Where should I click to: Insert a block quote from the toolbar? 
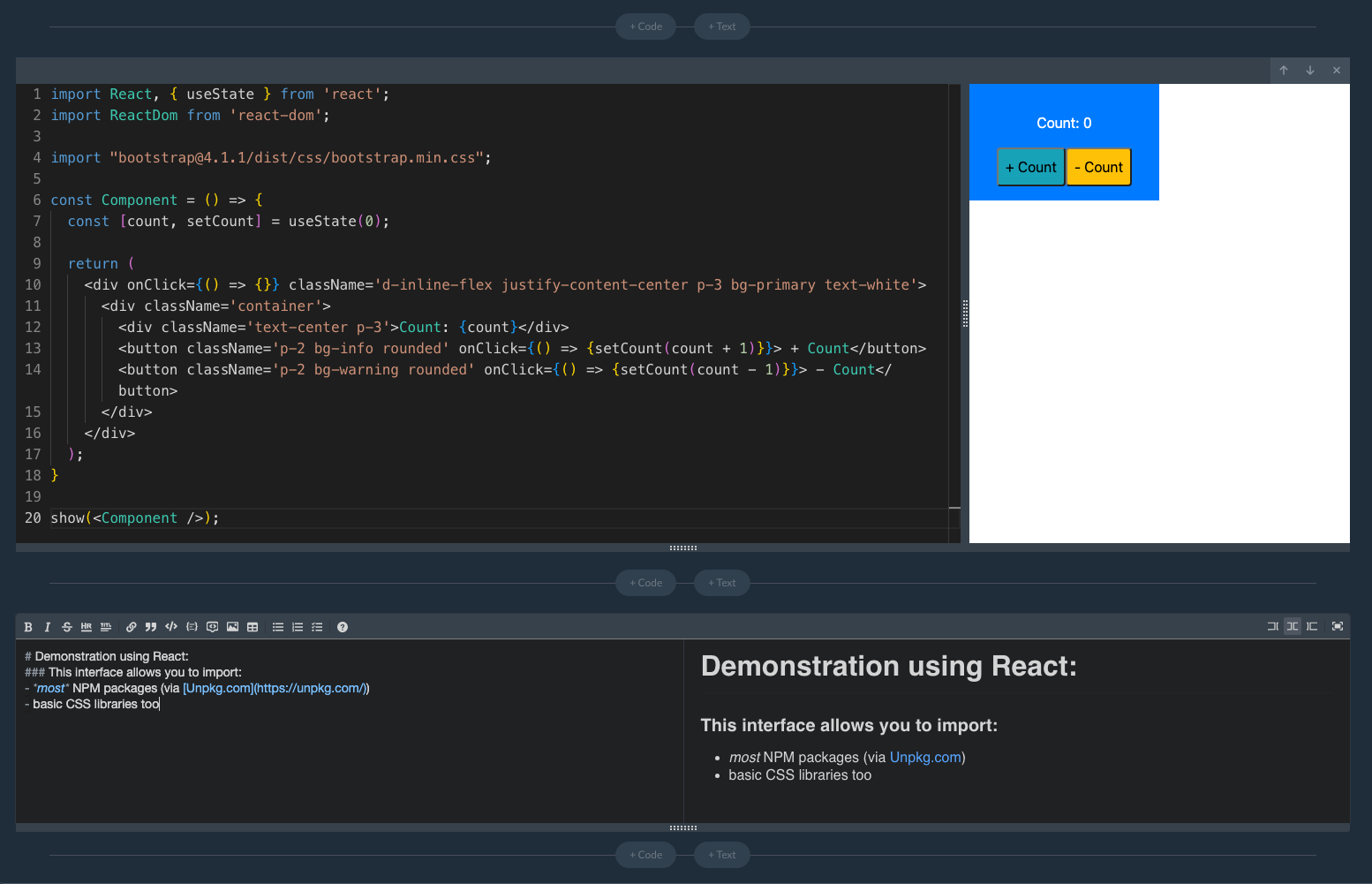[x=151, y=627]
